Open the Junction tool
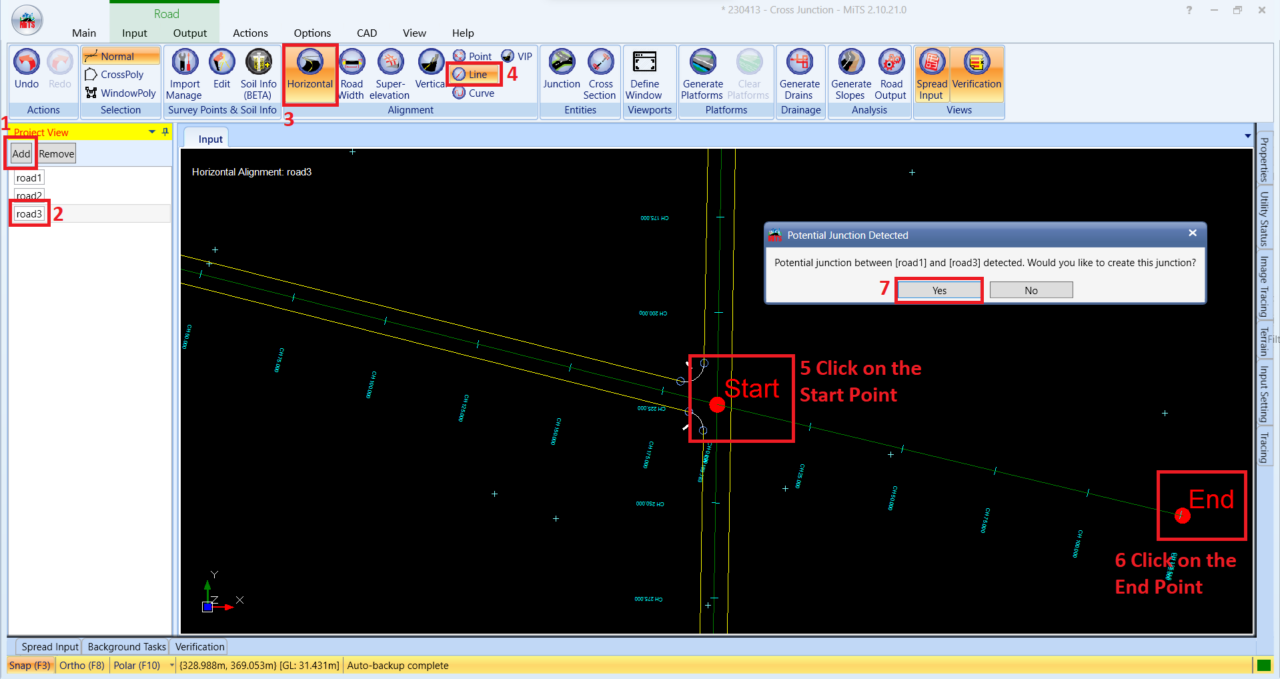This screenshot has width=1280, height=679. 561,70
